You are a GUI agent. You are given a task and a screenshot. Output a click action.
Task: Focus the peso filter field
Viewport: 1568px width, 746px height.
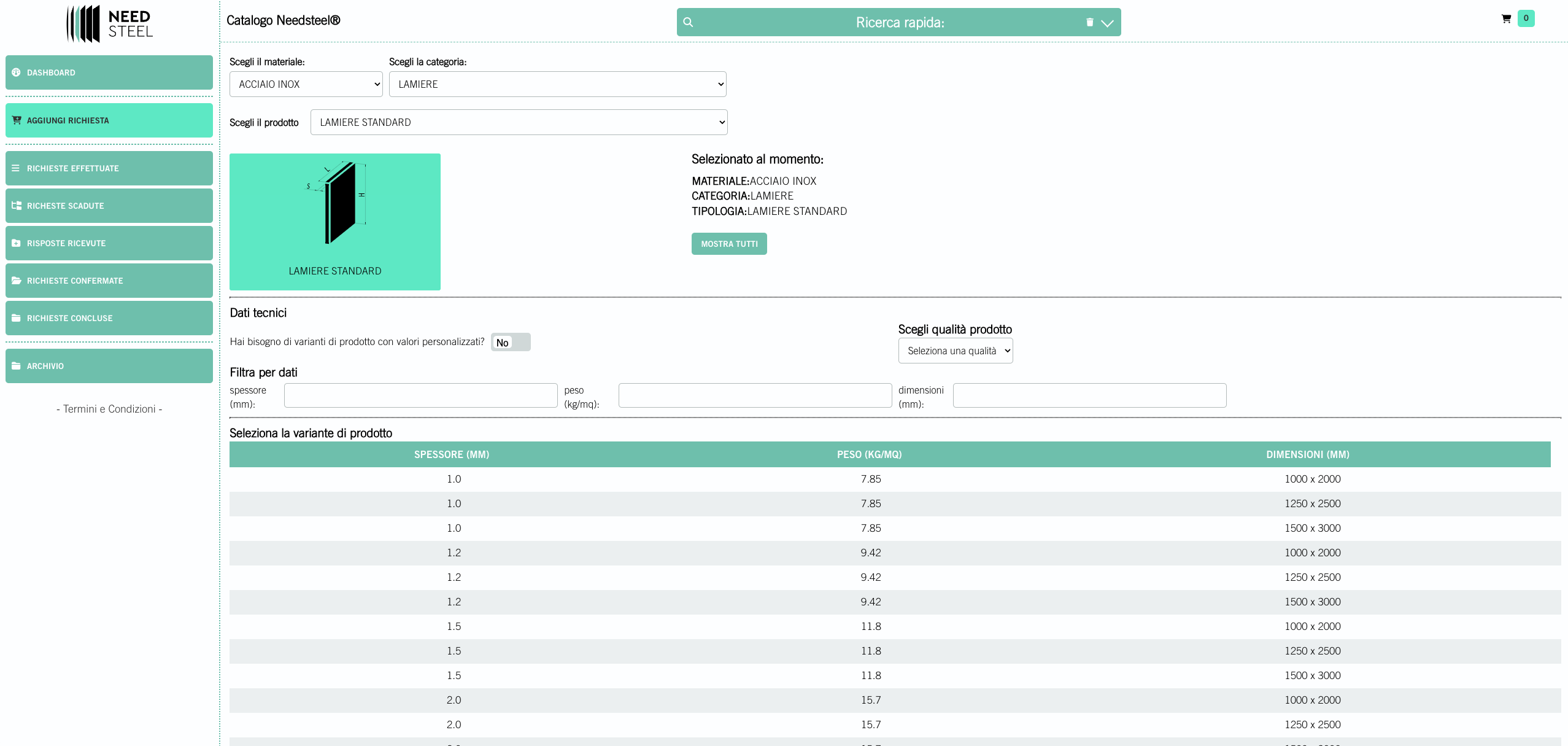pos(755,395)
